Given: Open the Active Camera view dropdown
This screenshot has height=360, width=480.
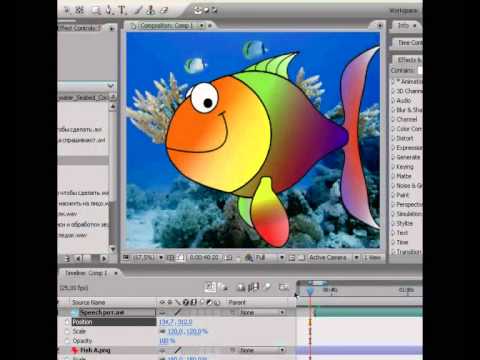Looking at the screenshot, I should tap(334, 258).
